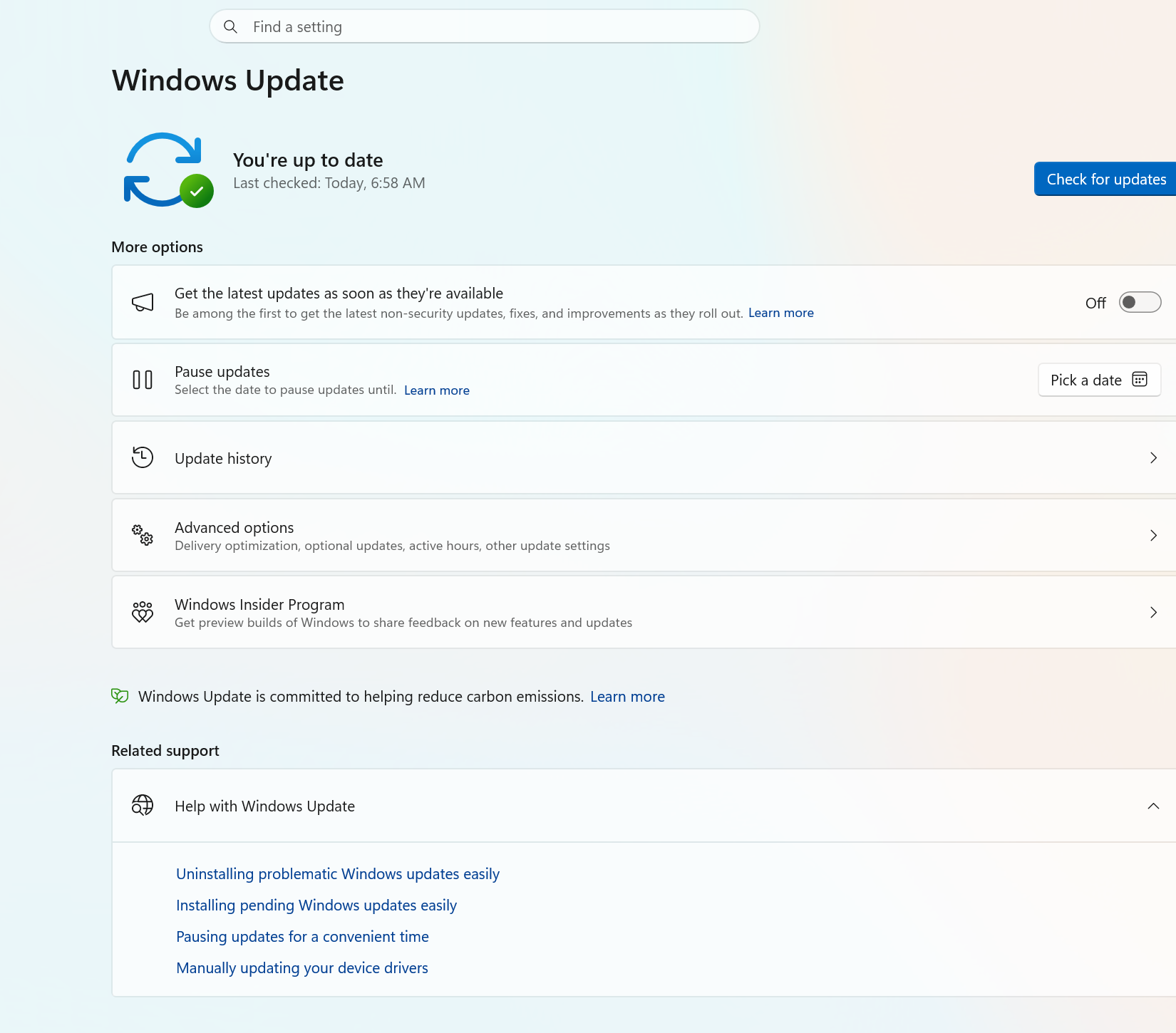Viewport: 1176px width, 1033px height.
Task: Select the Advanced options title text
Action: pyautogui.click(x=234, y=528)
